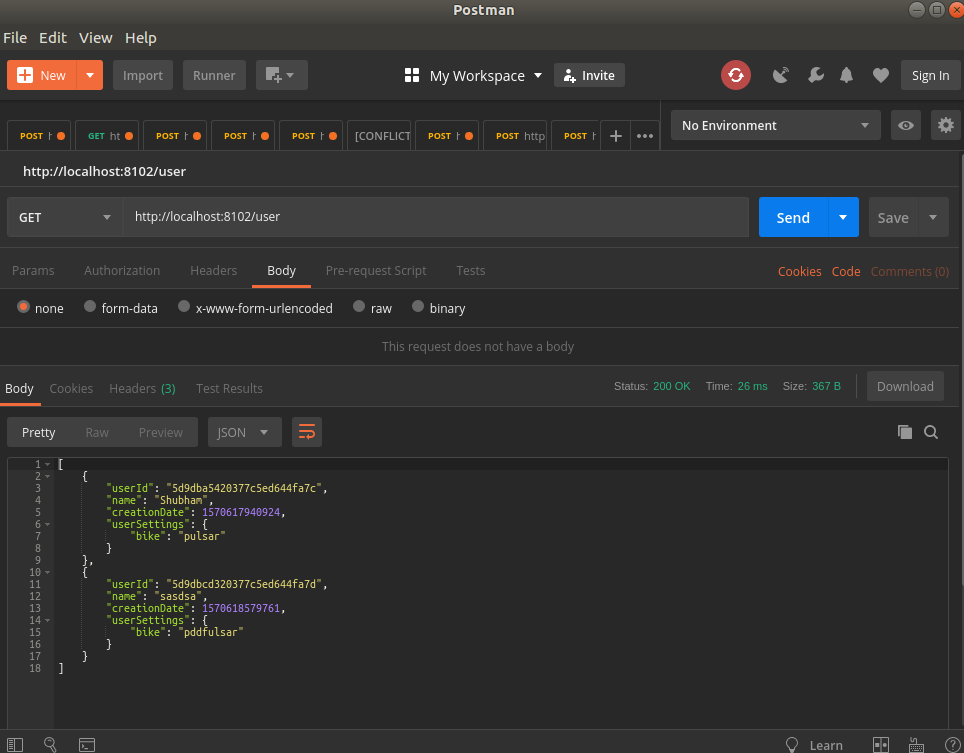Screen dimensions: 964x753
Task: Open the View menu
Action: coord(96,37)
